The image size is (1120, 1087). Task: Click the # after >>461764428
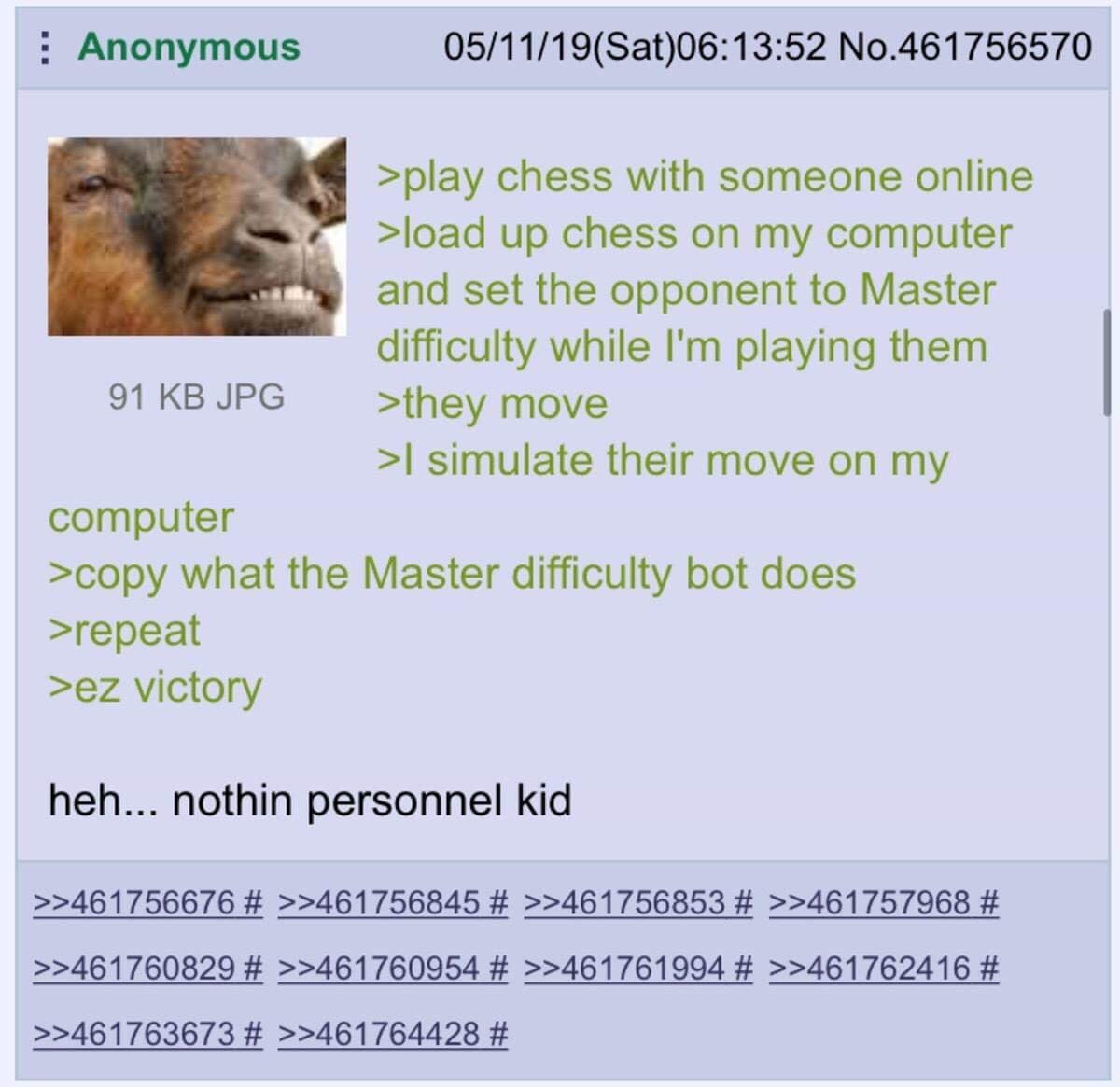tap(498, 1034)
